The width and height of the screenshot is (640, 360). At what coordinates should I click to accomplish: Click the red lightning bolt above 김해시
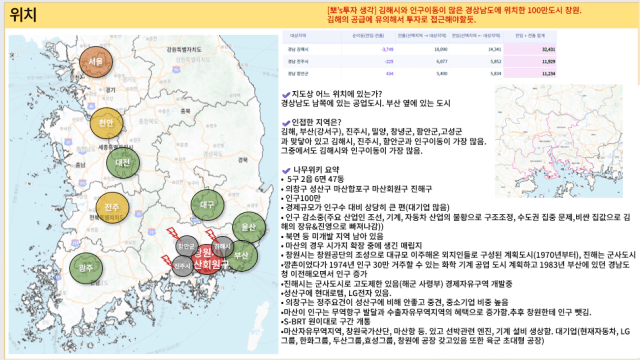pos(211,236)
